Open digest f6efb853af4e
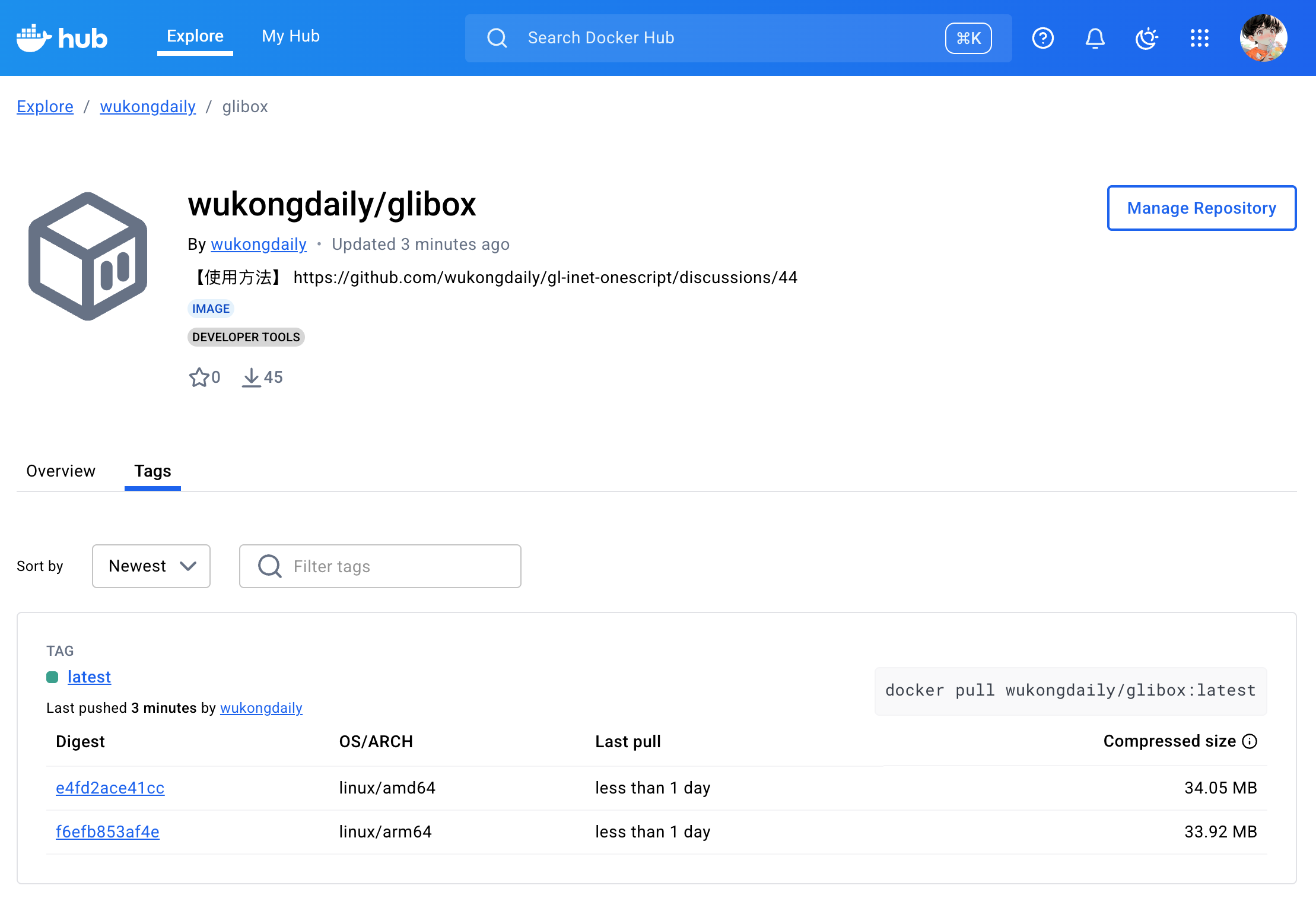The image size is (1316, 914). click(x=107, y=832)
